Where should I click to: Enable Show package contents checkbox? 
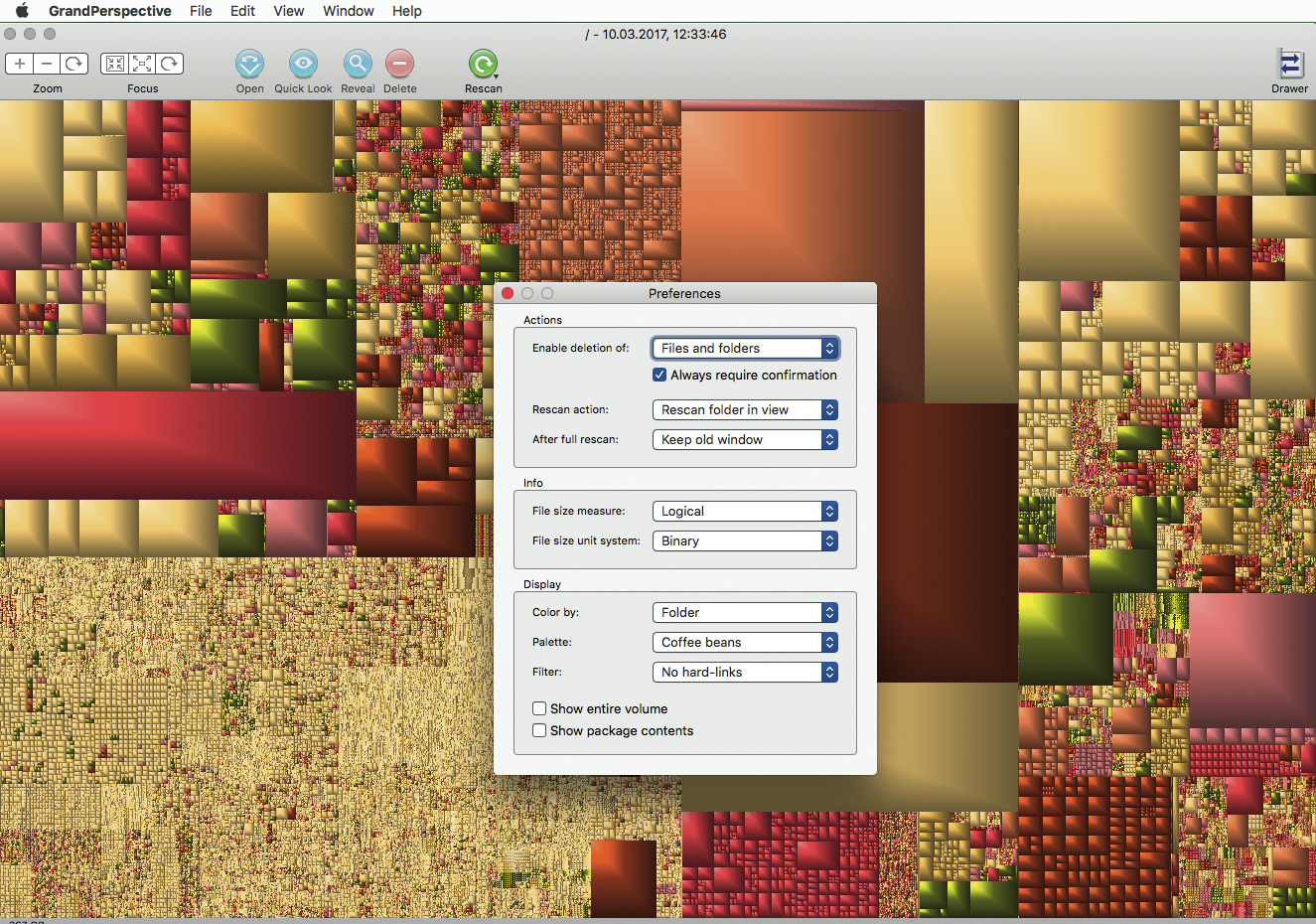pyautogui.click(x=539, y=730)
